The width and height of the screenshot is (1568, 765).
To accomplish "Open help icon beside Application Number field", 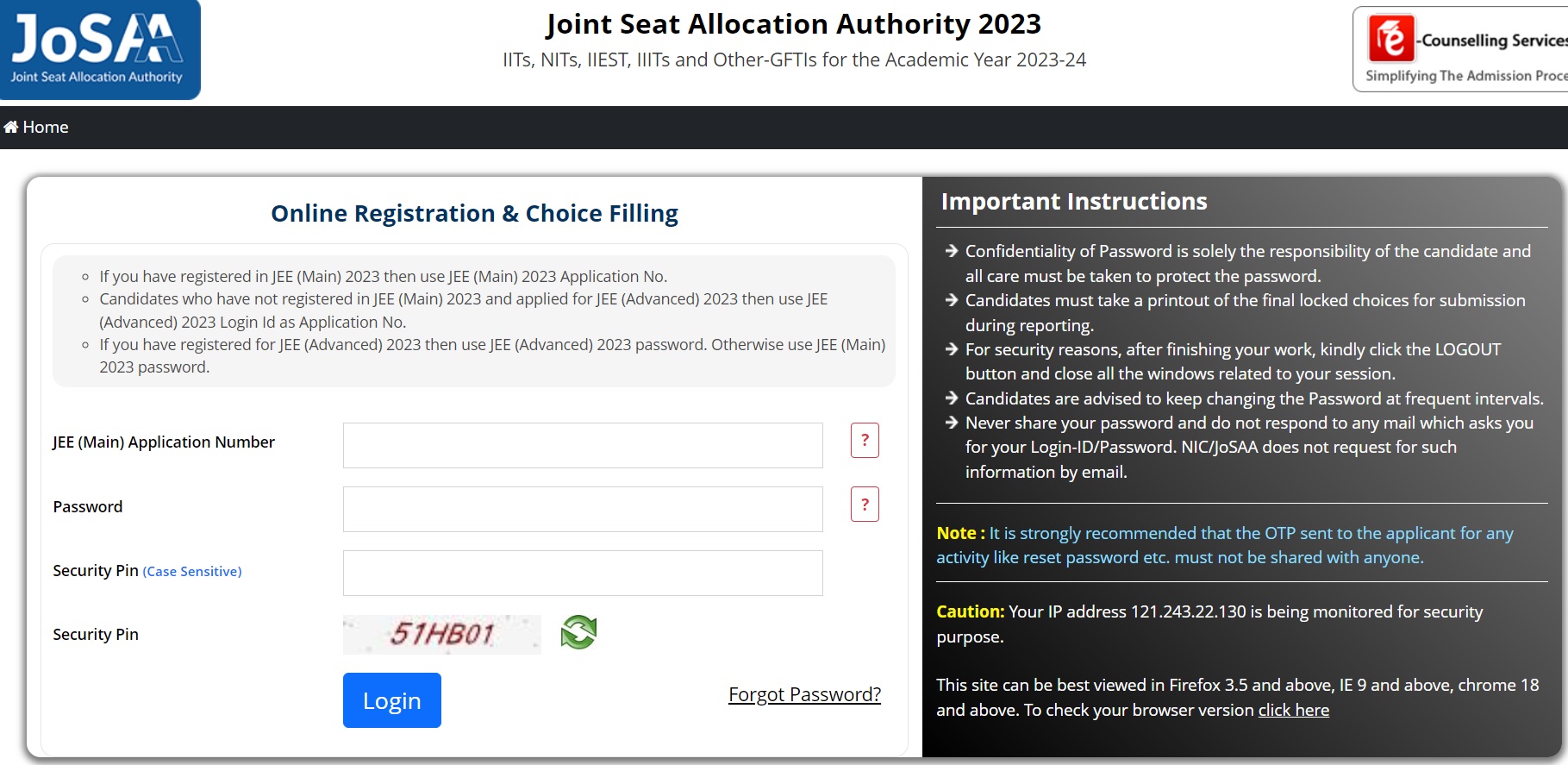I will [865, 440].
